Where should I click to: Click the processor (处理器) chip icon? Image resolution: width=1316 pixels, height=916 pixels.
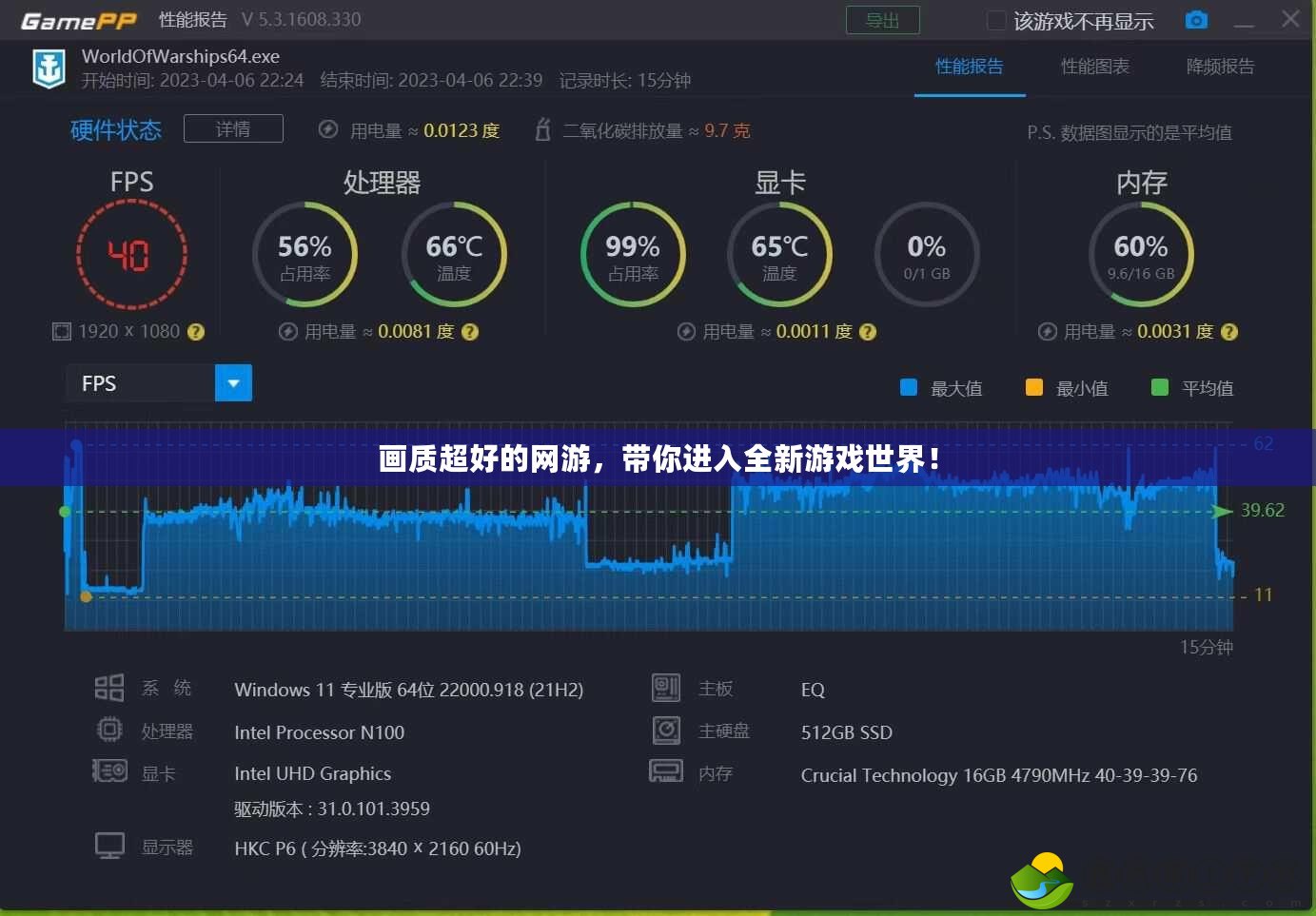coord(109,730)
